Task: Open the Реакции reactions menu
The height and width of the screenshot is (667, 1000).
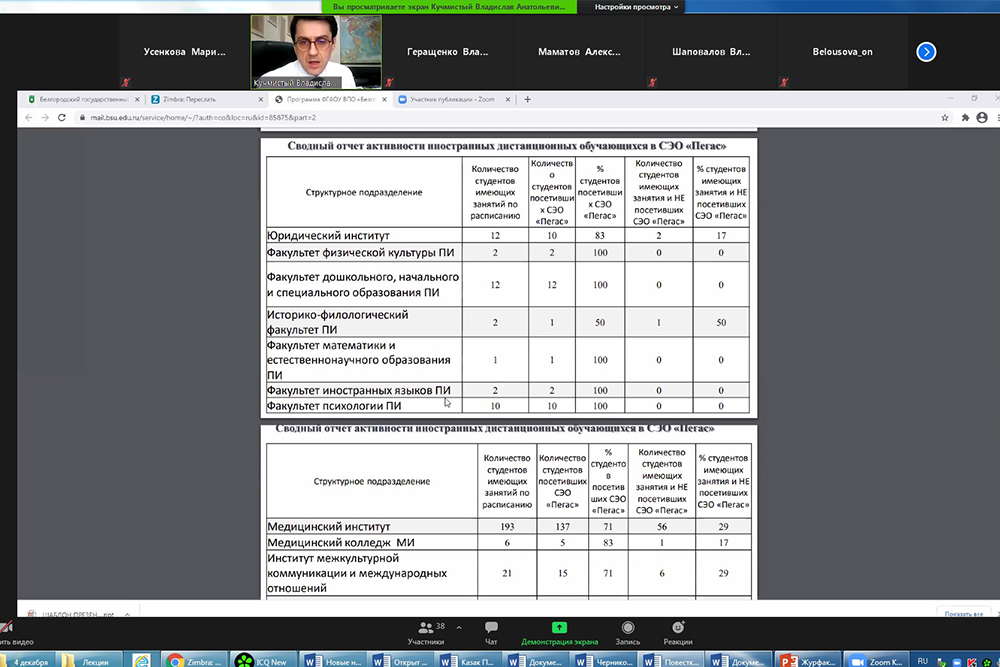Action: pyautogui.click(x=677, y=631)
